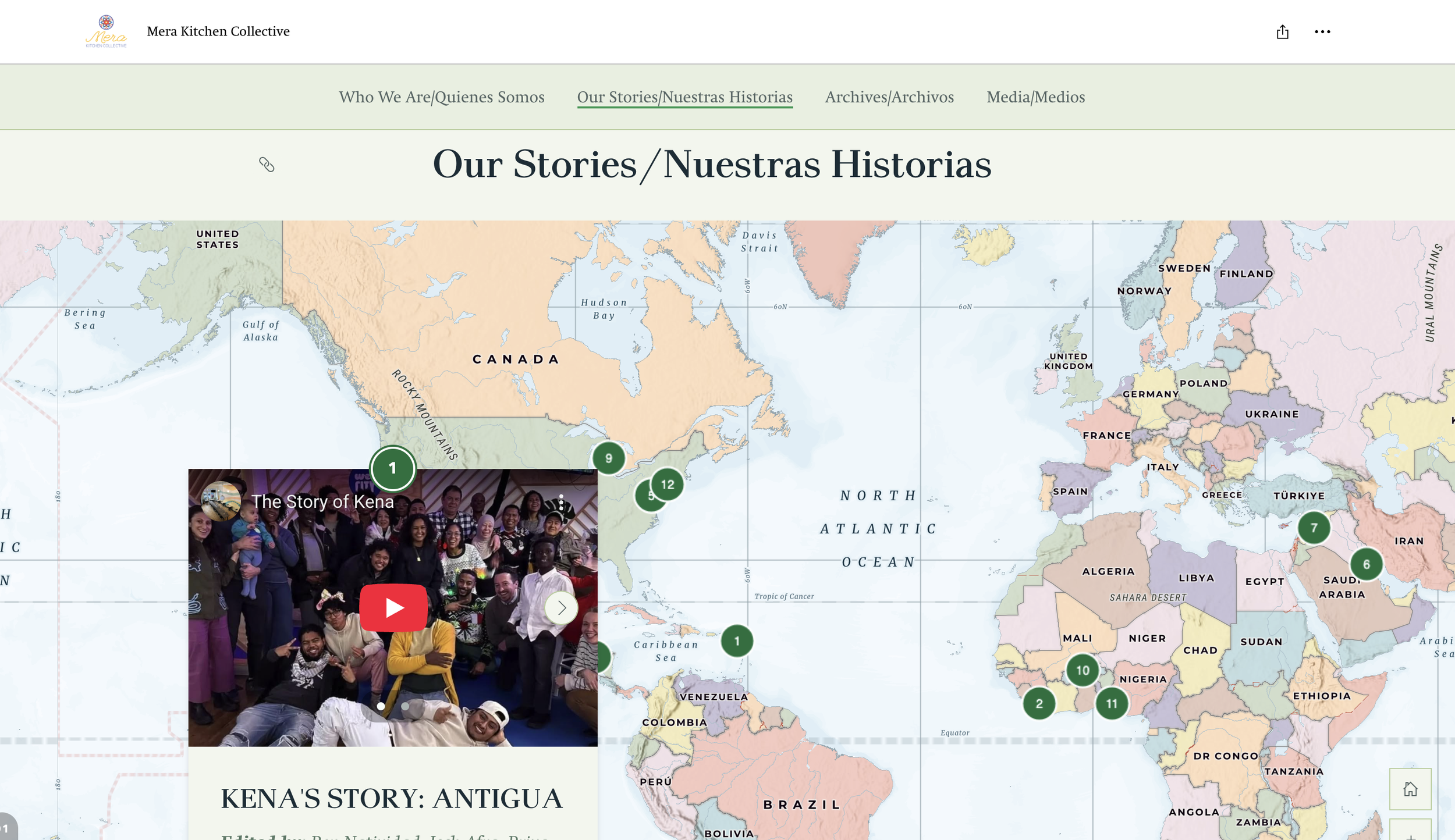Open the three-dot more options menu
The width and height of the screenshot is (1455, 840).
pos(1322,32)
